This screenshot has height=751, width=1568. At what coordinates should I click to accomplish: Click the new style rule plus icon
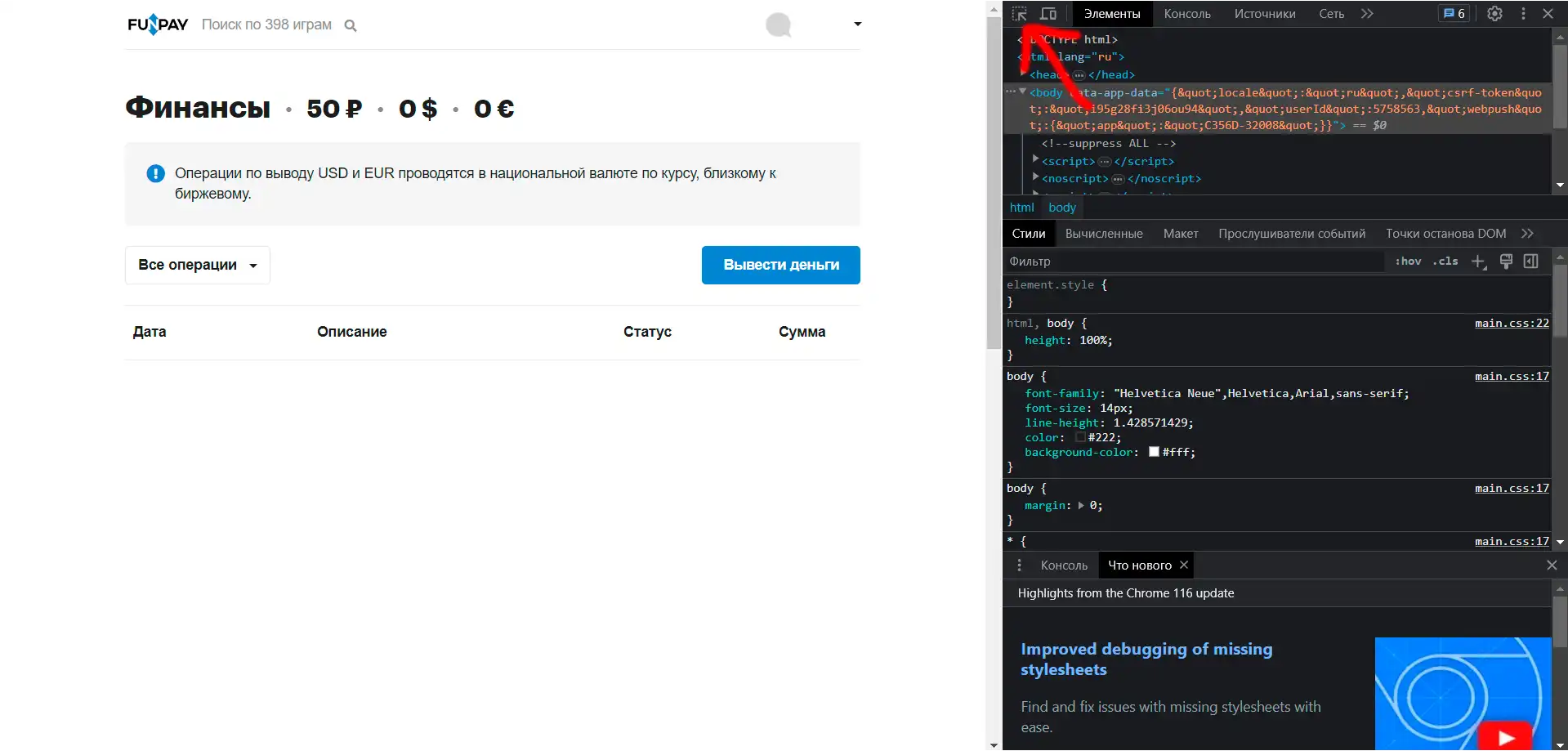[x=1478, y=262]
